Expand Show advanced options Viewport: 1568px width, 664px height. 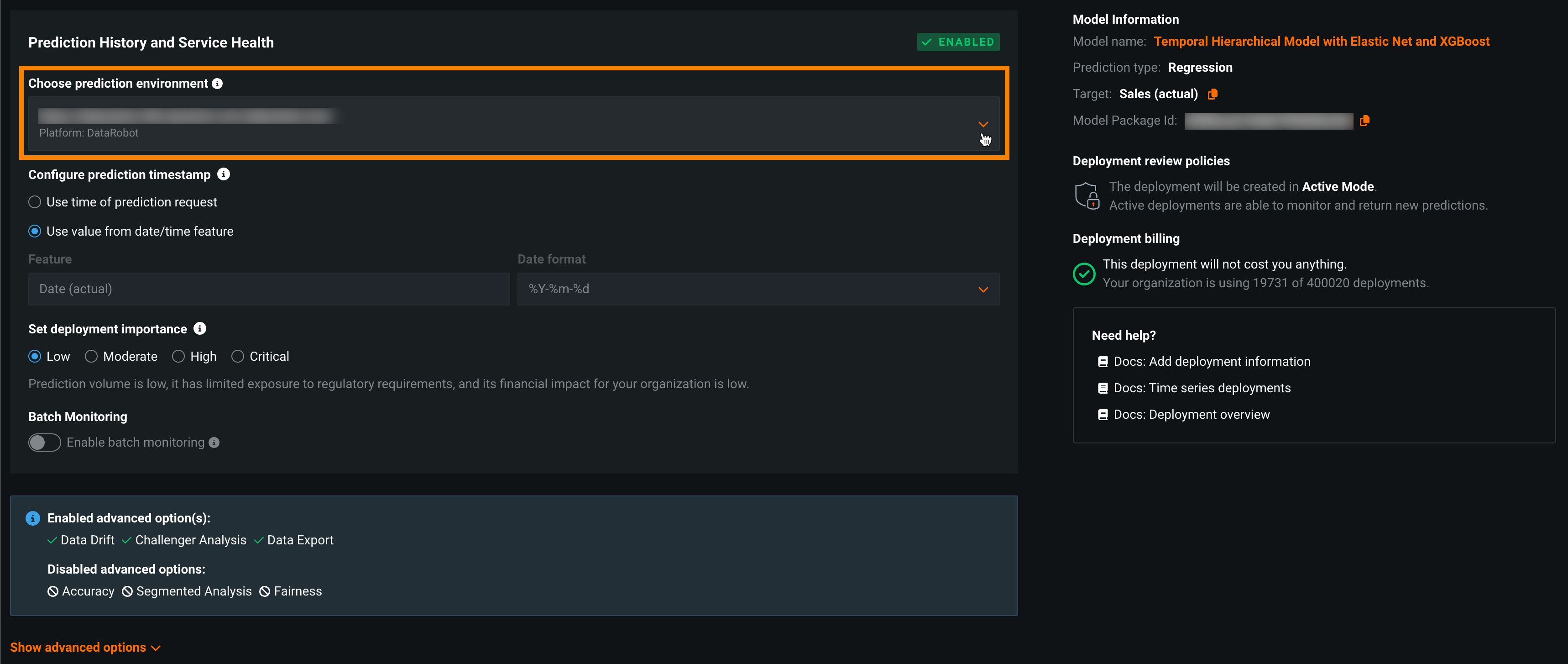pos(84,647)
